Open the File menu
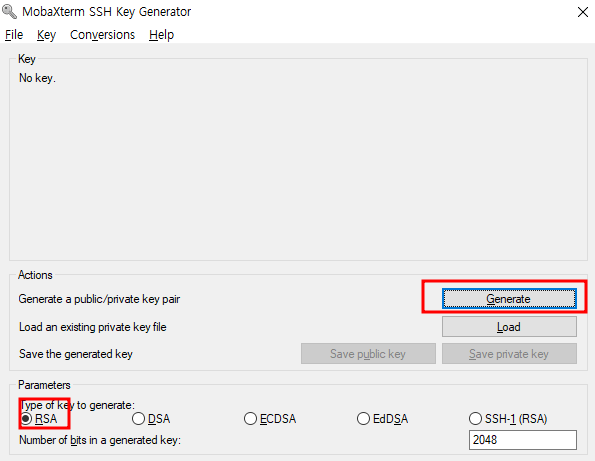This screenshot has height=461, width=595. click(x=14, y=35)
